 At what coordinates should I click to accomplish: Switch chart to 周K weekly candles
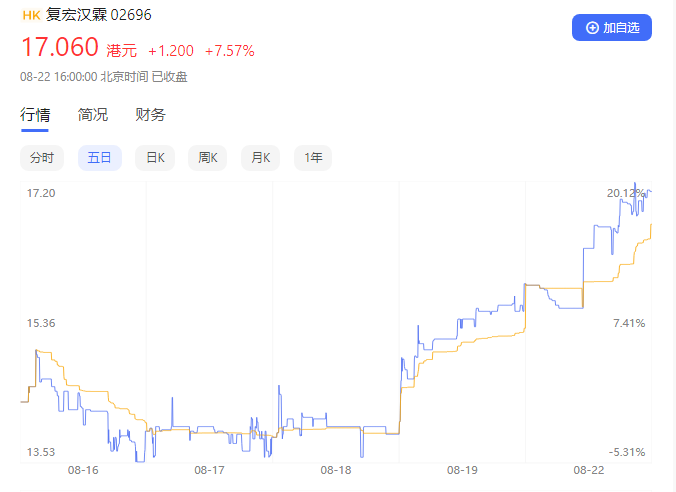208,158
